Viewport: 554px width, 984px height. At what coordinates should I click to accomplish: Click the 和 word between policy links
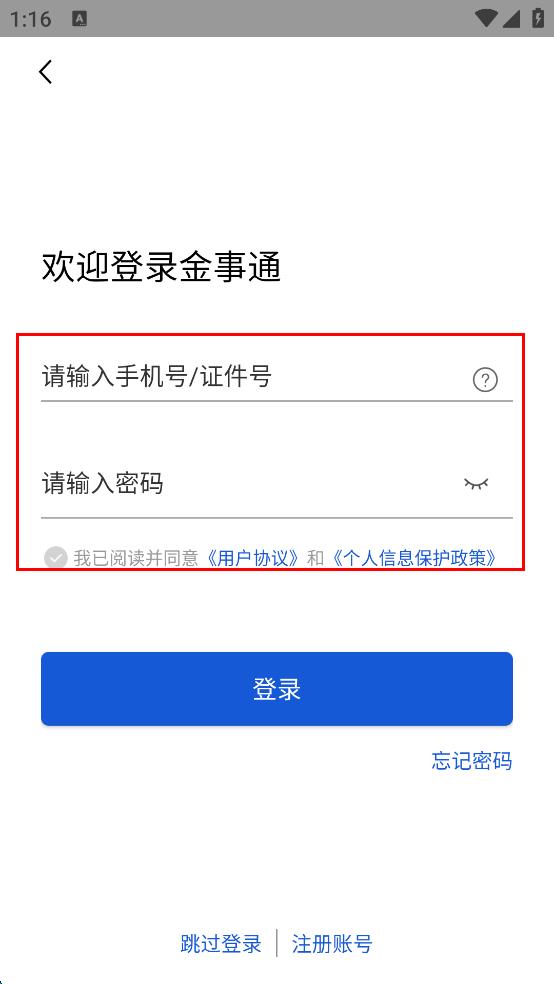(x=315, y=558)
